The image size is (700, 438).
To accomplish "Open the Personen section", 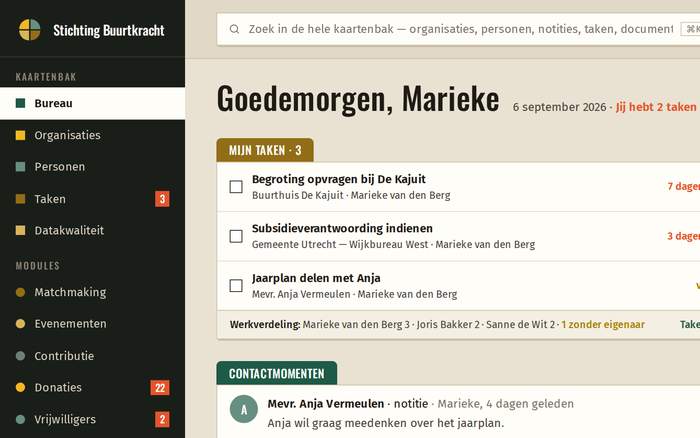I will [x=92, y=167].
